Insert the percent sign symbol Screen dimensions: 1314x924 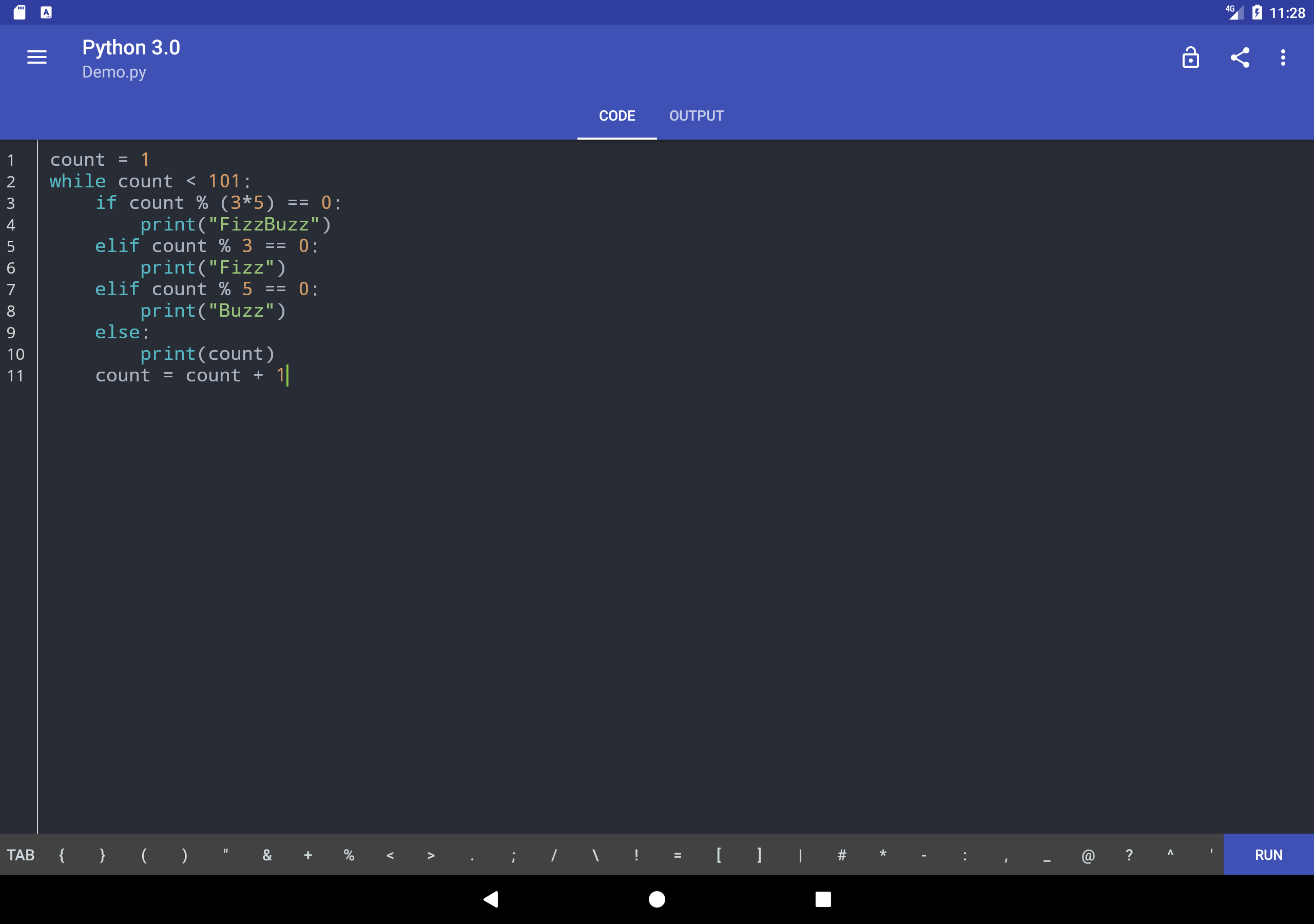(x=349, y=855)
